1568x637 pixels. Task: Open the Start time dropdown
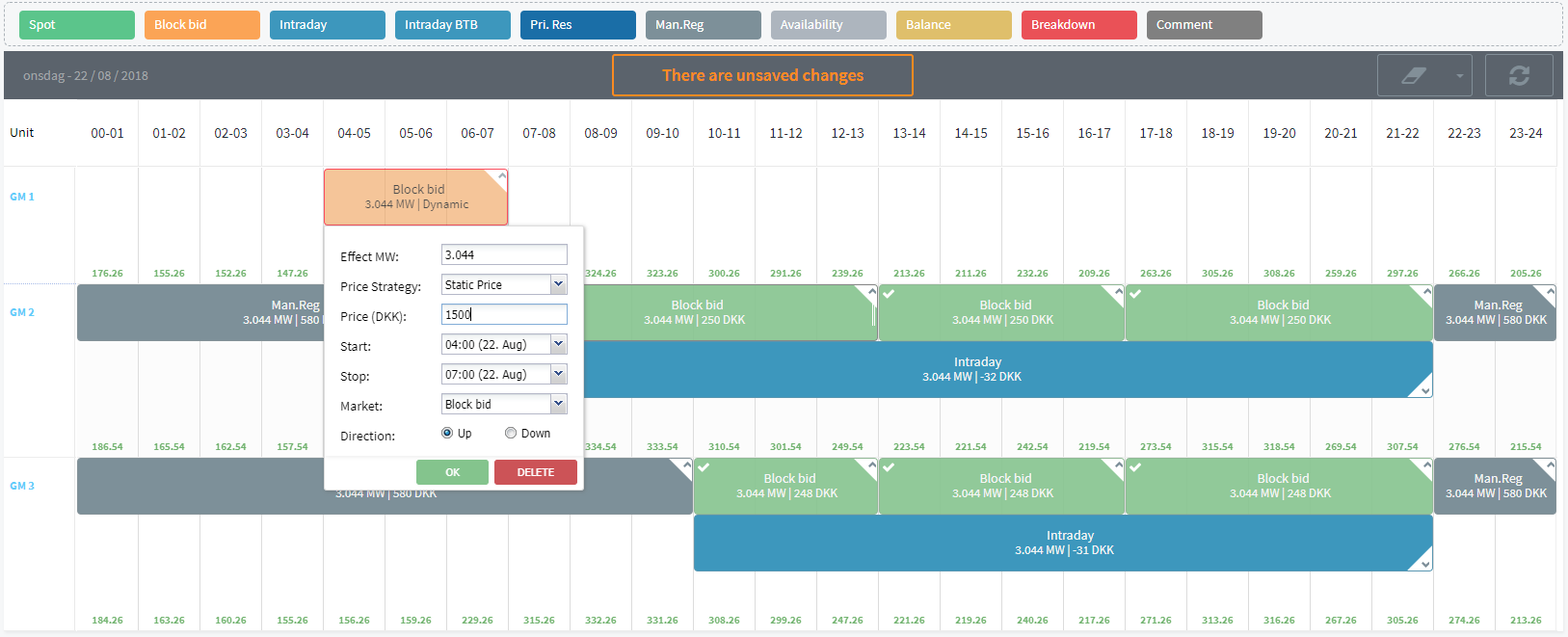pos(558,344)
